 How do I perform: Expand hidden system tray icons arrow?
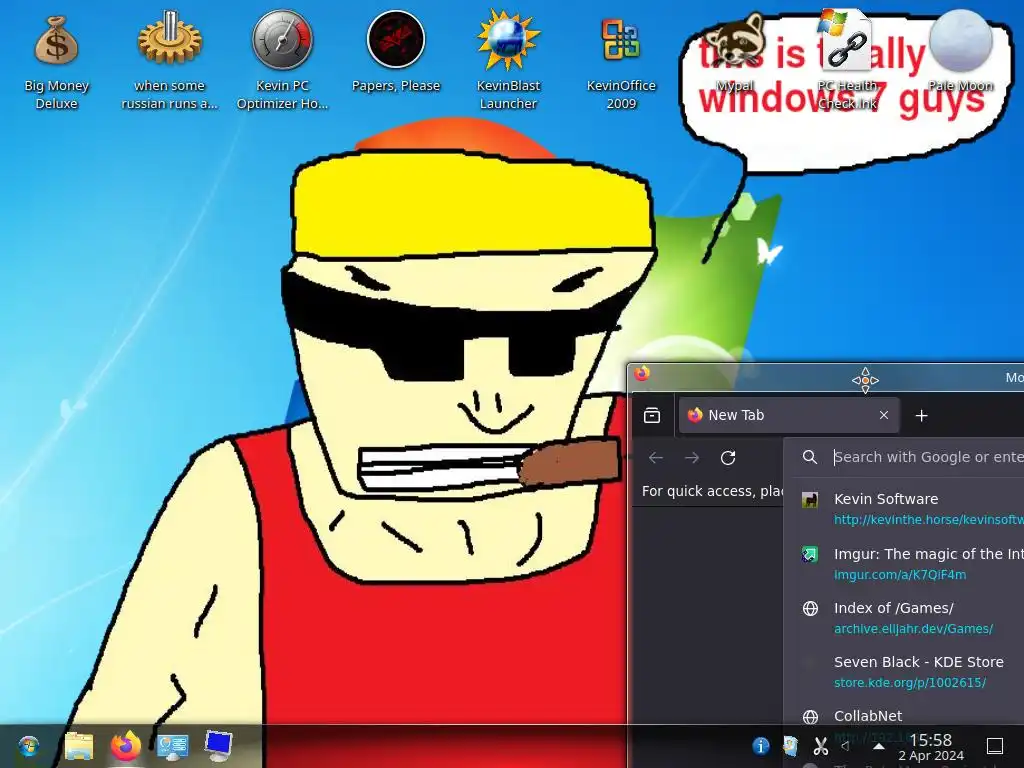point(878,746)
